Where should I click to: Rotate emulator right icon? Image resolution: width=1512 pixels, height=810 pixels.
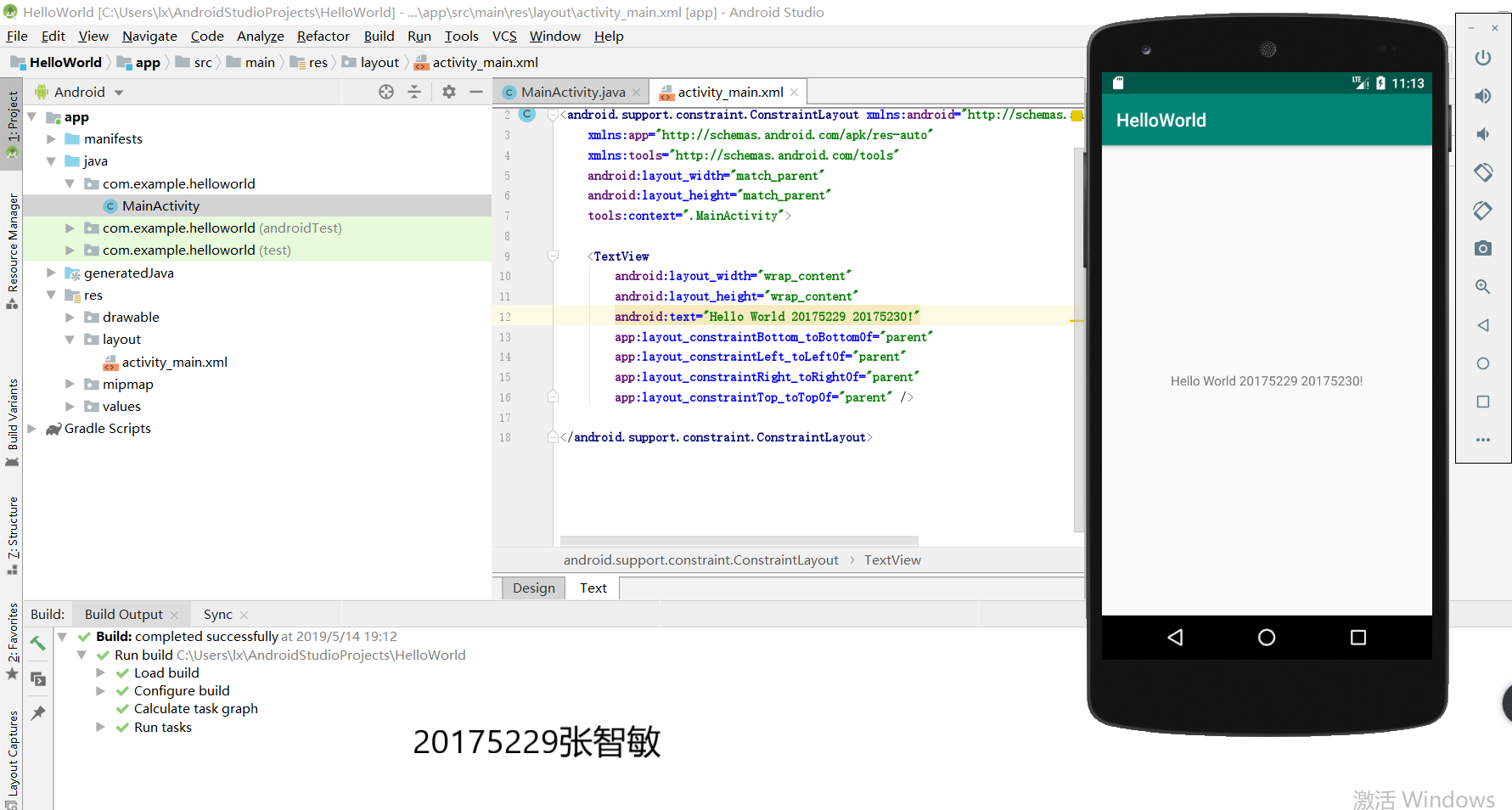[x=1483, y=211]
